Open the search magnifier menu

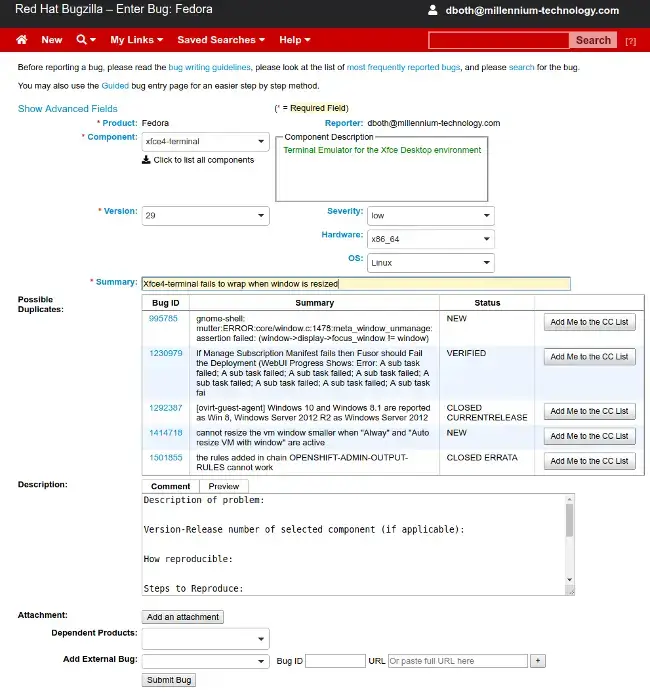point(86,40)
